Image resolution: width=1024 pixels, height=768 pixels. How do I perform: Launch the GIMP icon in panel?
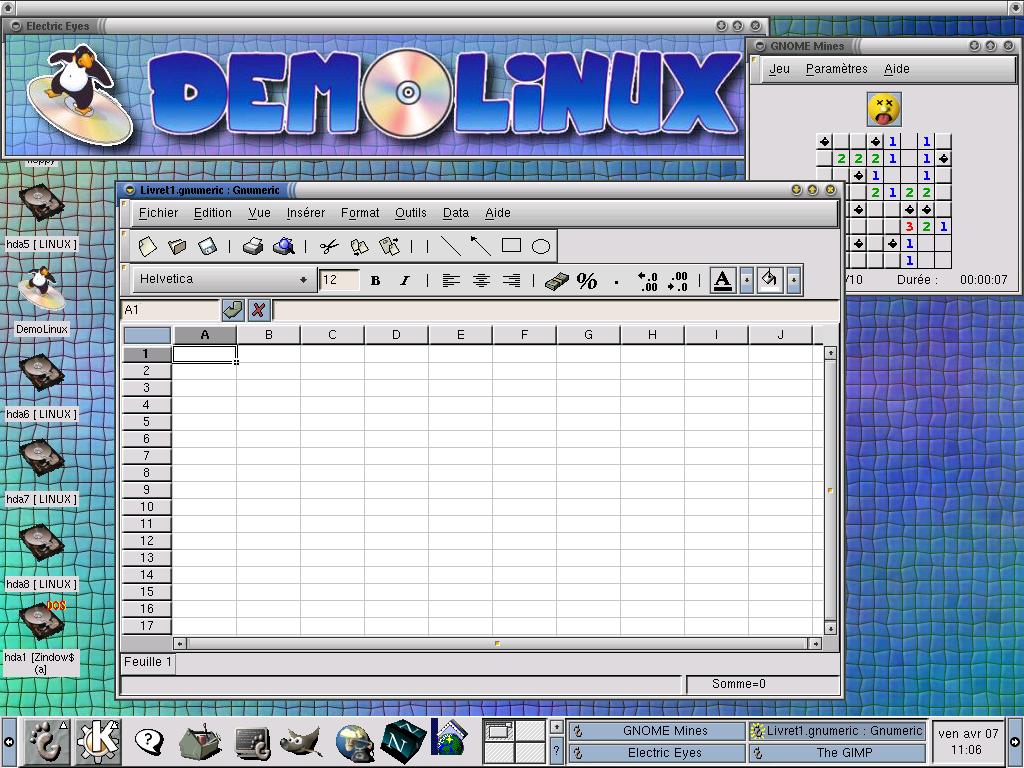pyautogui.click(x=302, y=742)
